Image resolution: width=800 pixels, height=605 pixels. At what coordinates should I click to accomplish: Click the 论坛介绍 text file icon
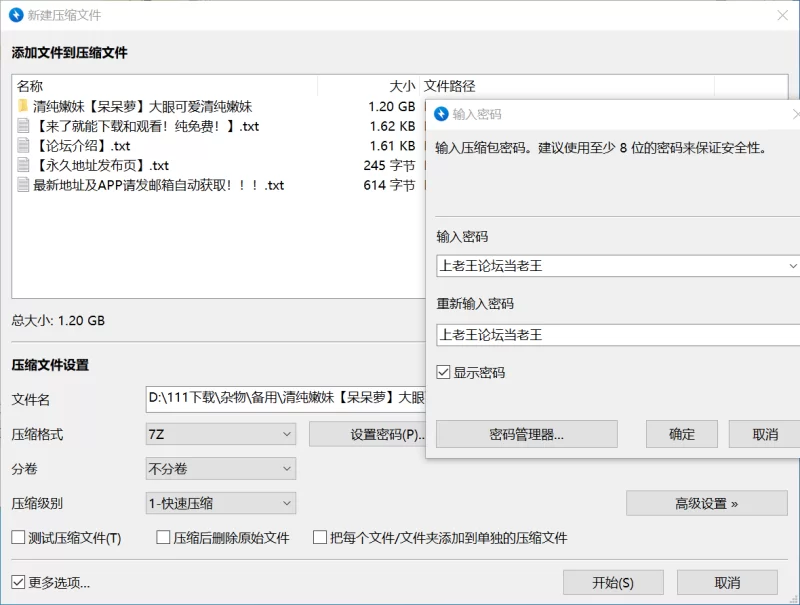click(x=23, y=146)
